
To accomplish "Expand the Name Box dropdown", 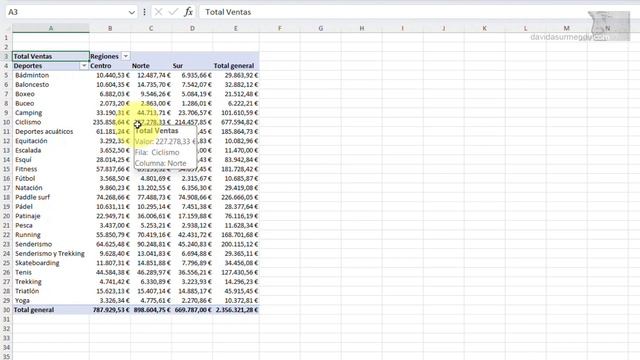I will pyautogui.click(x=131, y=12).
